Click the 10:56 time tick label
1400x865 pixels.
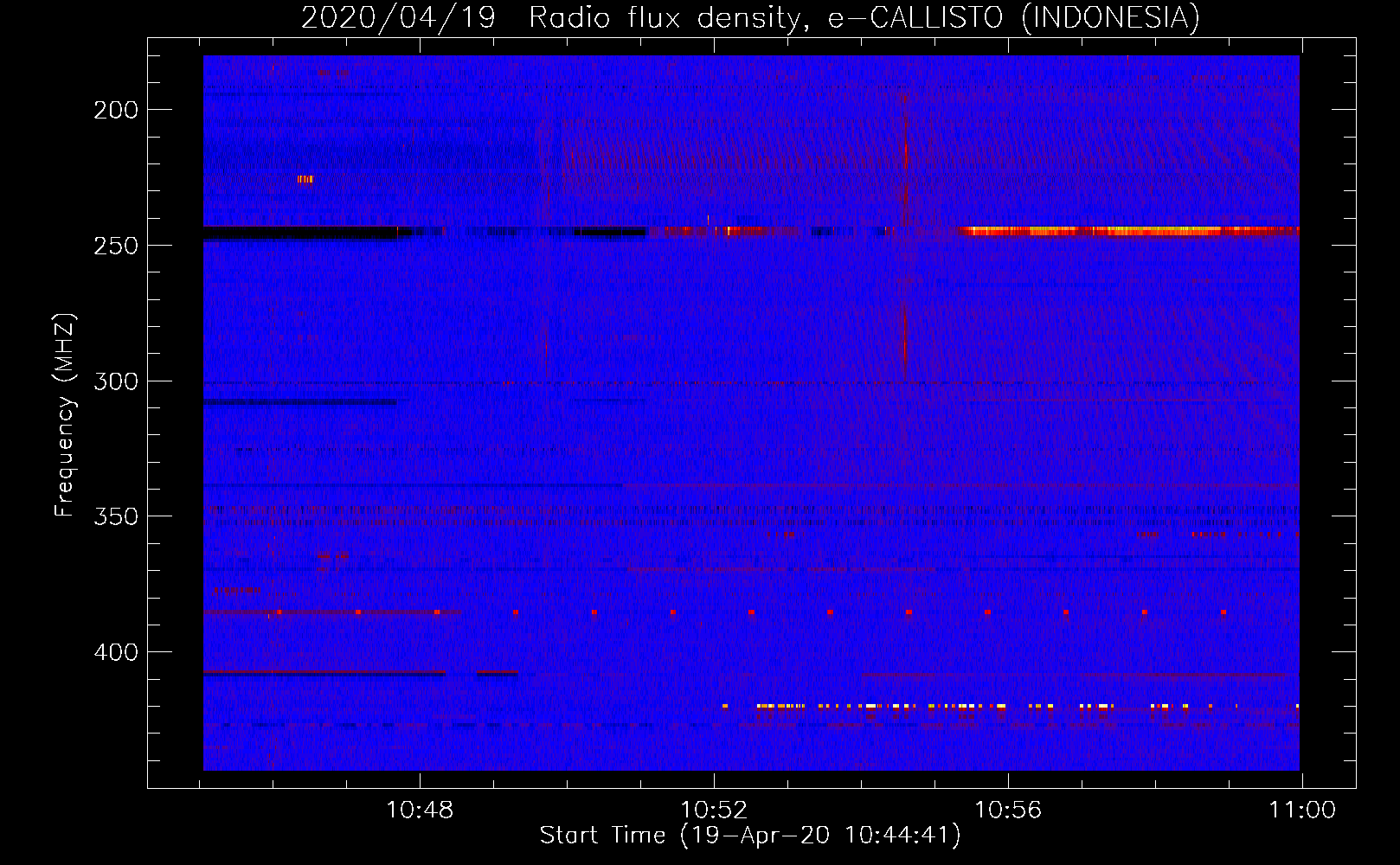(x=1008, y=811)
